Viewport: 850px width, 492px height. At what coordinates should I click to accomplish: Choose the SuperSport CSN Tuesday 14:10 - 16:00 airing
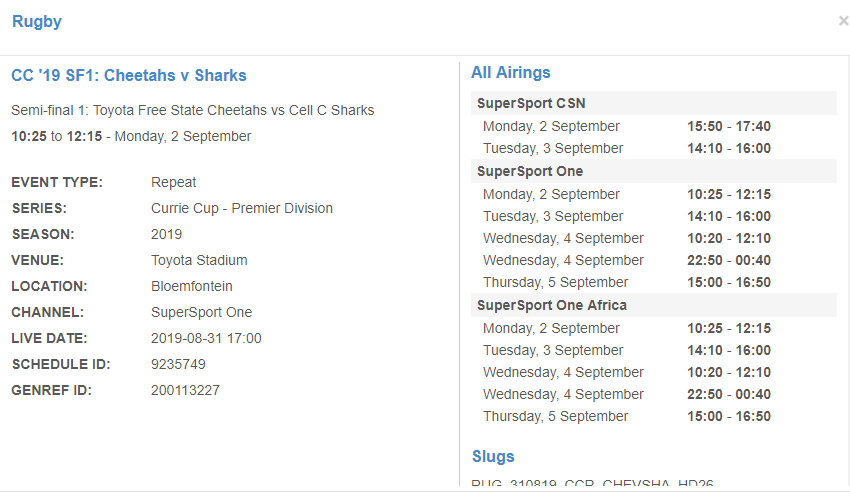pos(728,148)
